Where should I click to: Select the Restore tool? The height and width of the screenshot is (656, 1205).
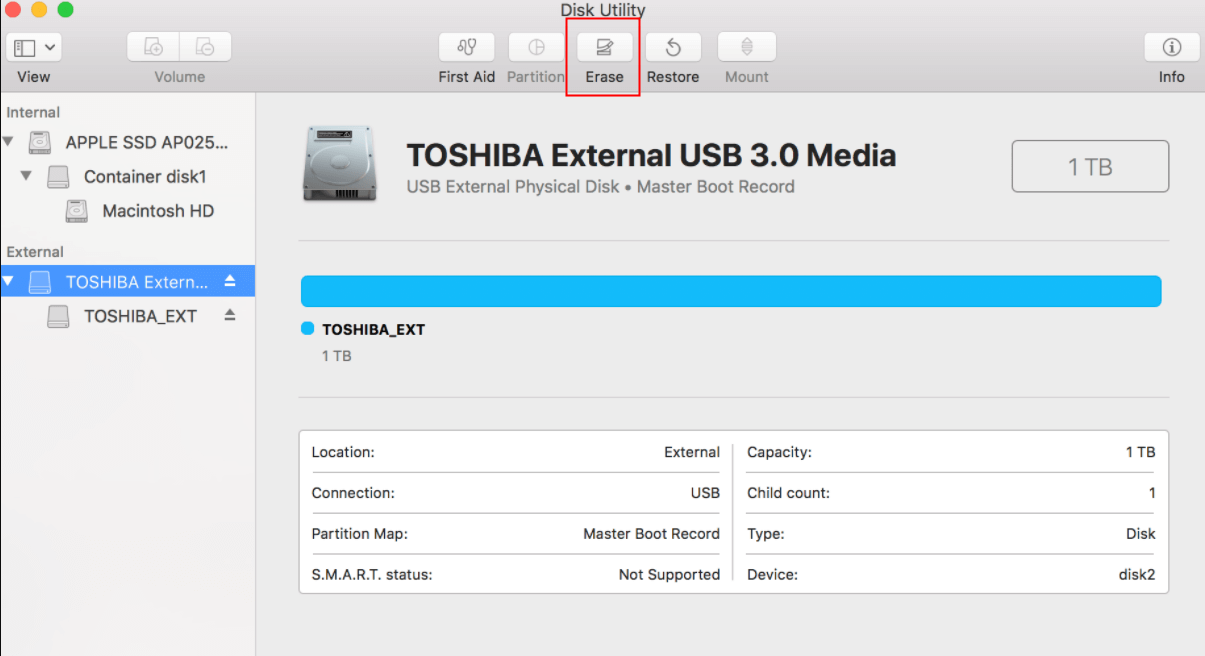click(x=672, y=56)
